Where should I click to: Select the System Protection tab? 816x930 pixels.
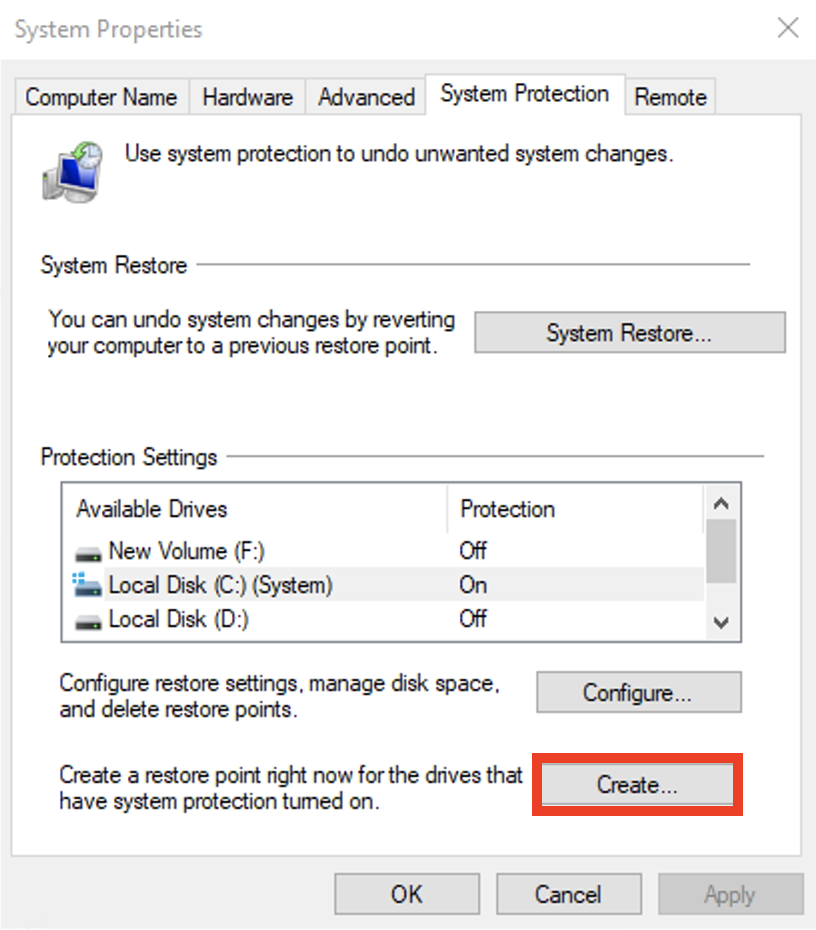click(524, 94)
